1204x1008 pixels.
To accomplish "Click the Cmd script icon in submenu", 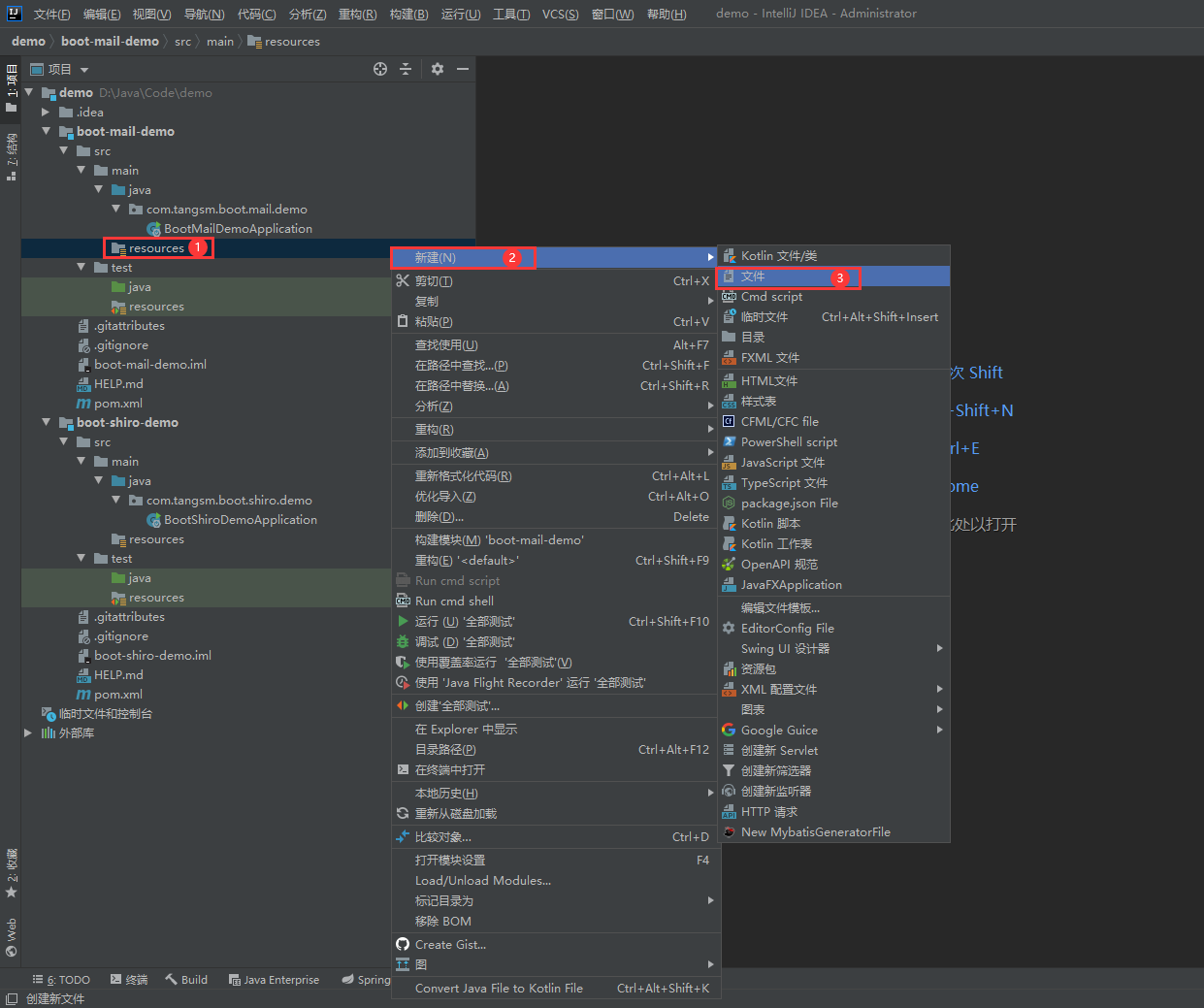I will point(729,297).
